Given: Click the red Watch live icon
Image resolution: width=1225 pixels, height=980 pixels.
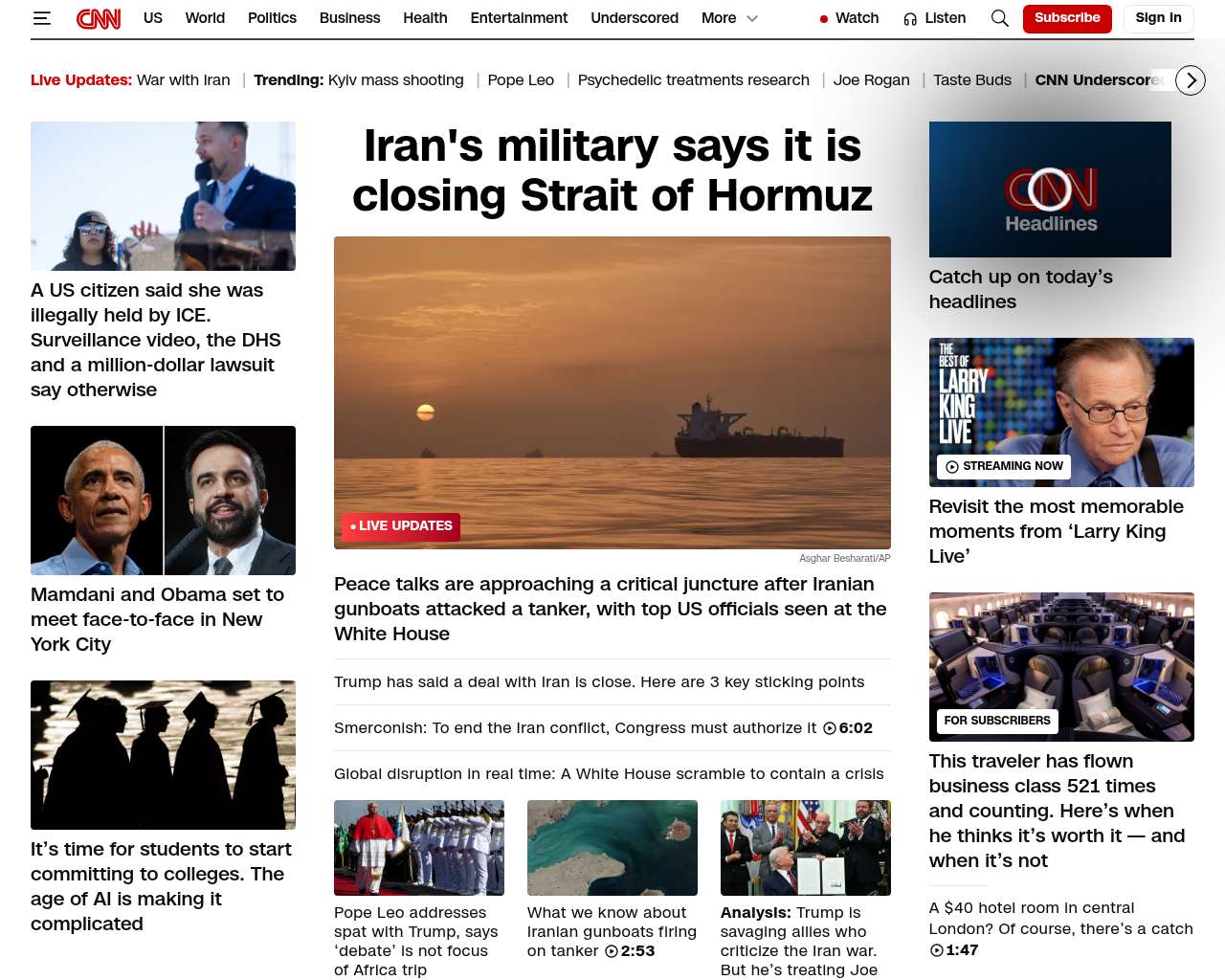Looking at the screenshot, I should pyautogui.click(x=823, y=18).
